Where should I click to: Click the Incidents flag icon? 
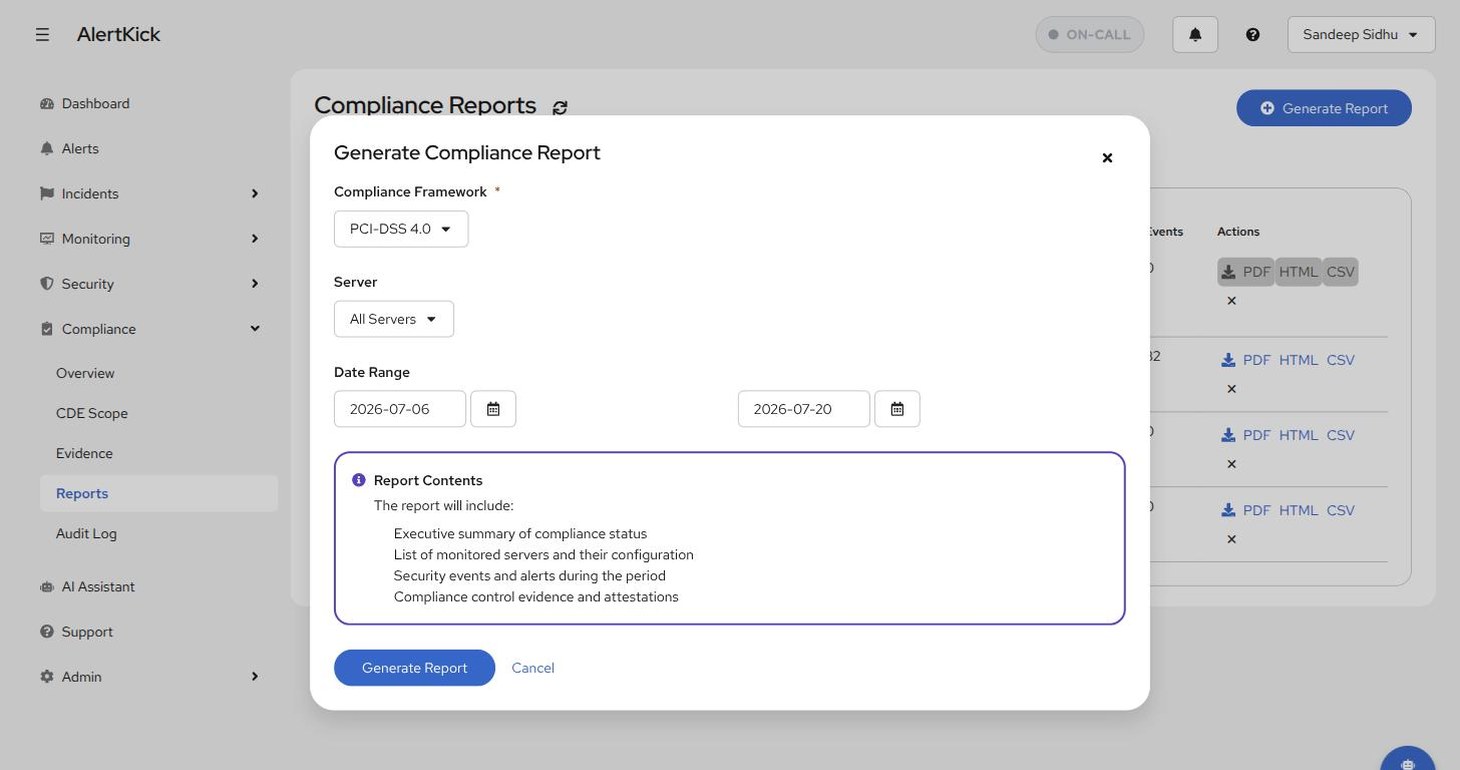click(x=46, y=194)
